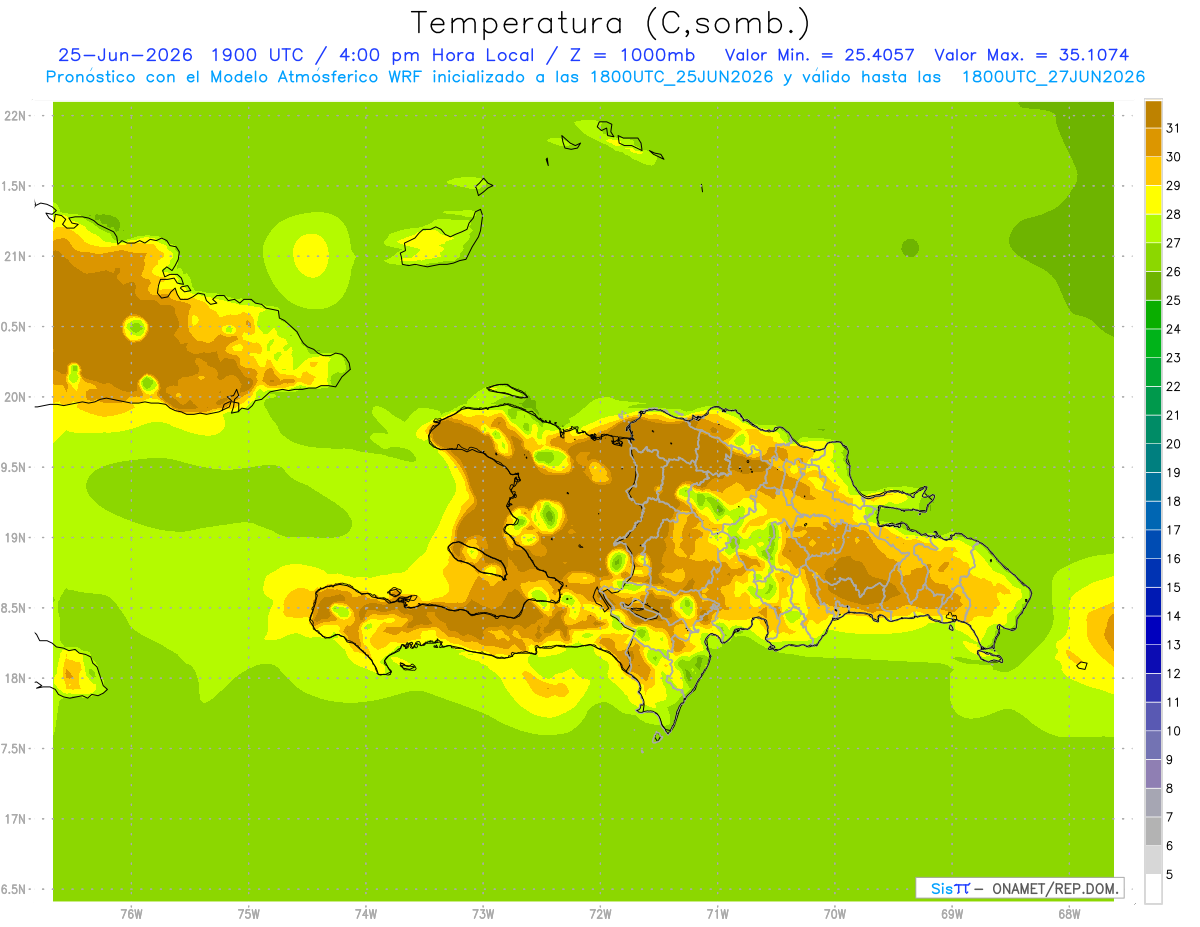Click the legend swatch between 26 and 27
1200x927 pixels.
1153,257
